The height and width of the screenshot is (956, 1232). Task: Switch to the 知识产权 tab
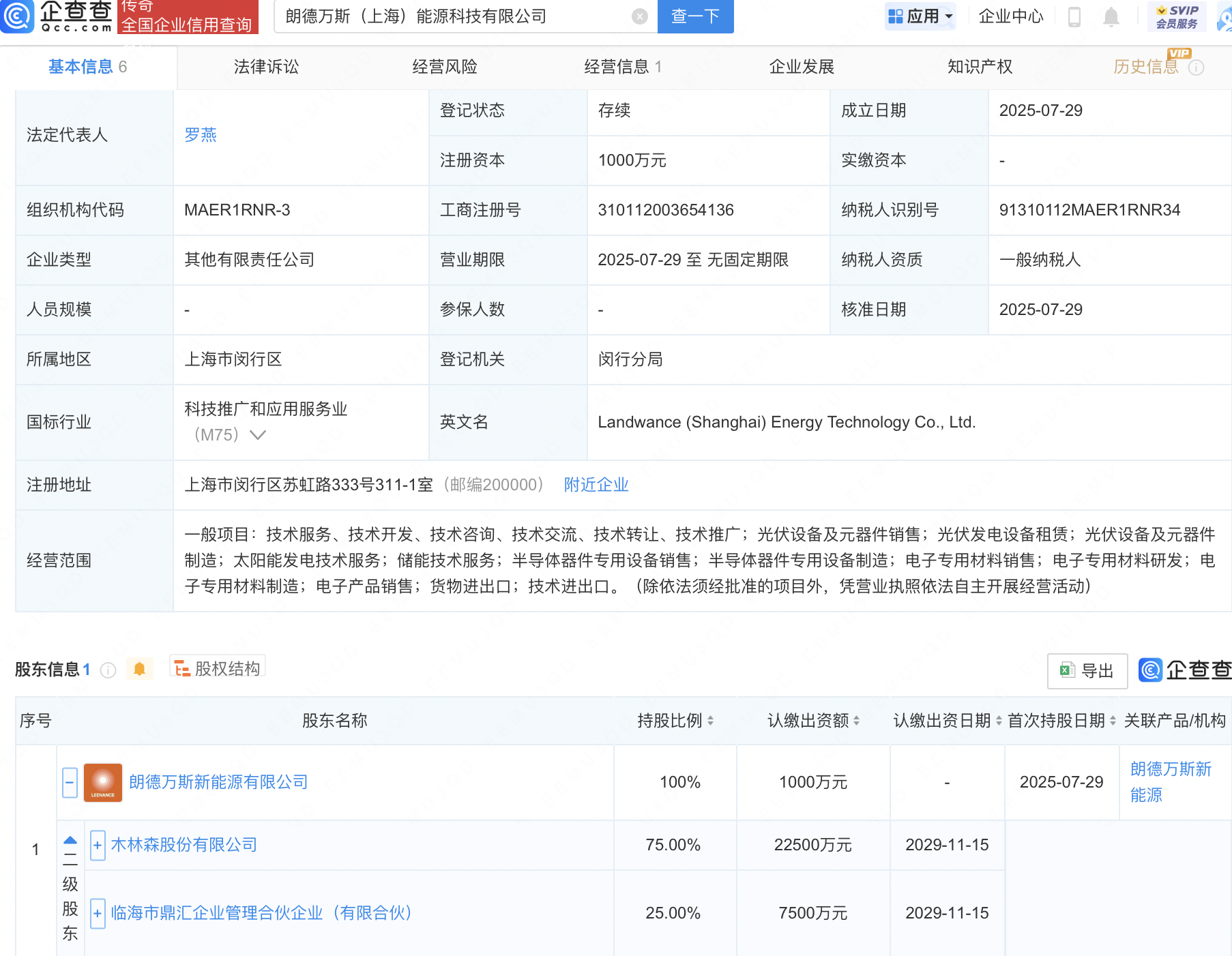980,67
